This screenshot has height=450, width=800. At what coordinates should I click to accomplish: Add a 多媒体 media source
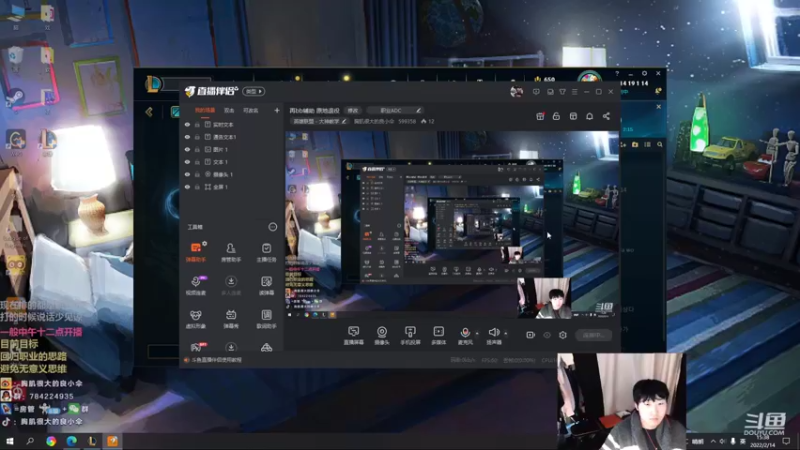click(x=438, y=335)
